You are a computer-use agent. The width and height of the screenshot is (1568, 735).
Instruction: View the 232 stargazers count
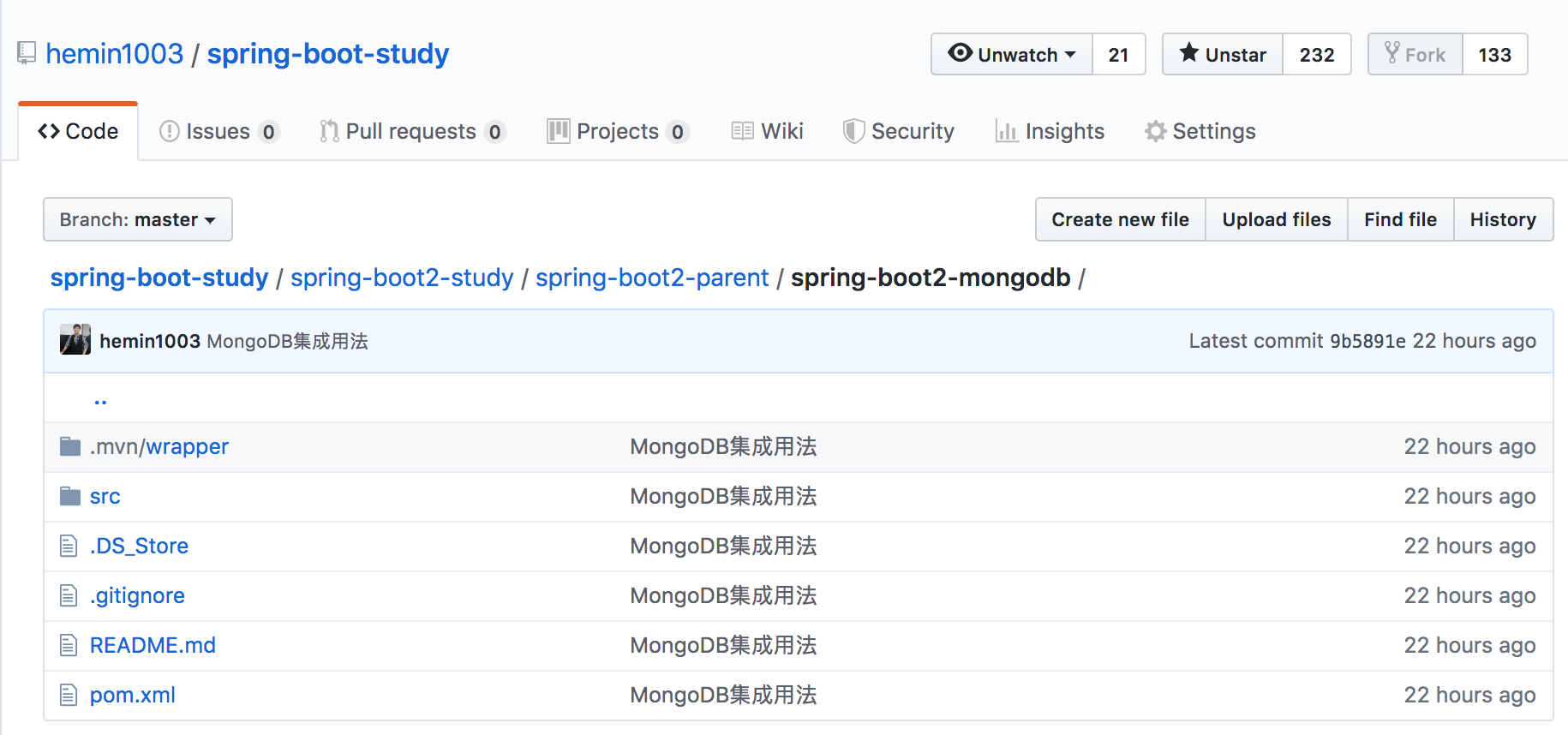pyautogui.click(x=1317, y=54)
